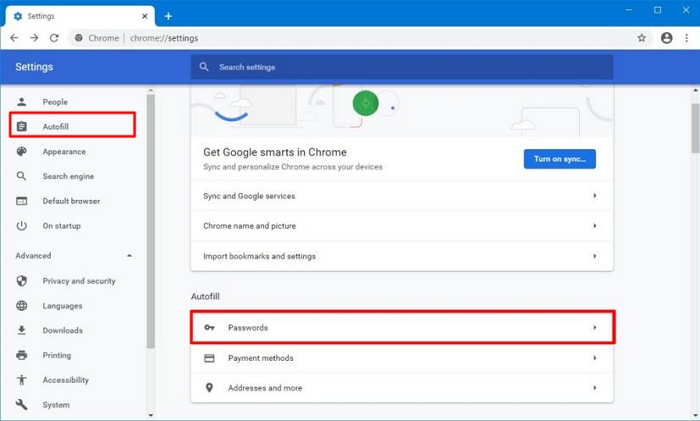Collapse the Advanced section
This screenshot has height=421, width=700.
(x=129, y=255)
